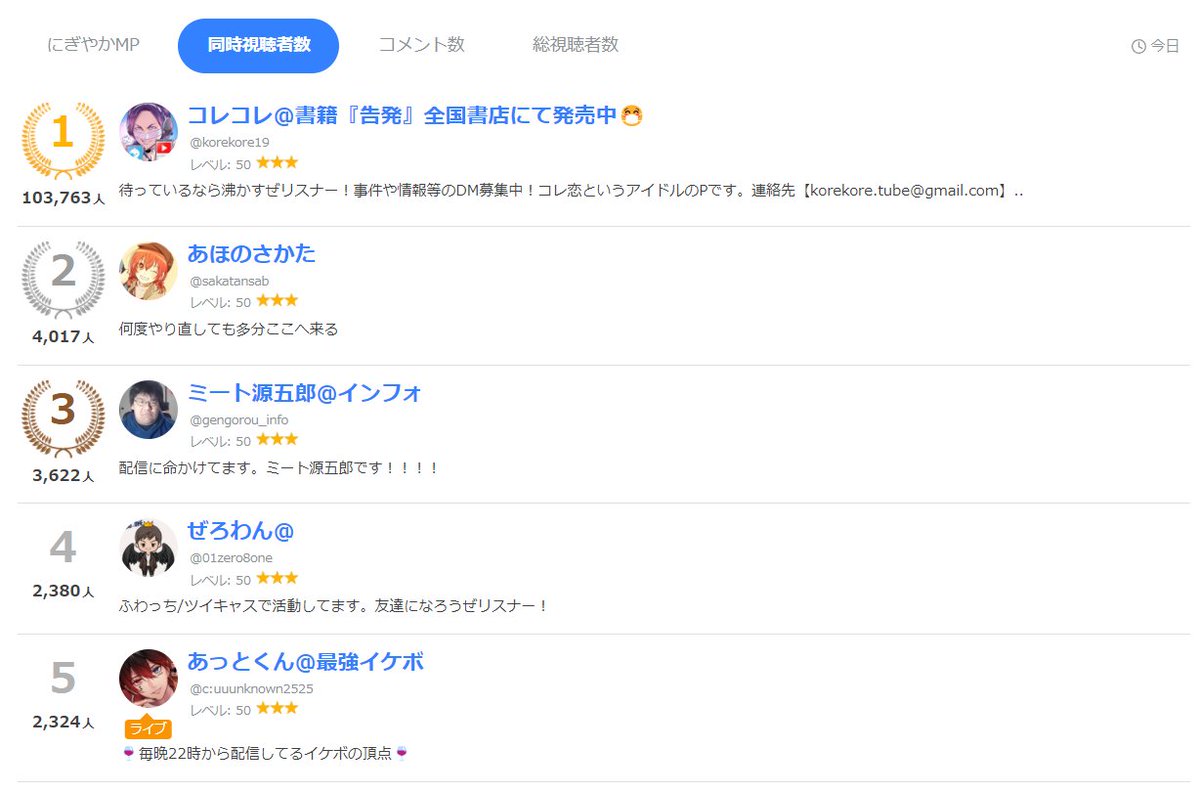
Task: Click the @gengorou_info handle
Action: click(239, 420)
